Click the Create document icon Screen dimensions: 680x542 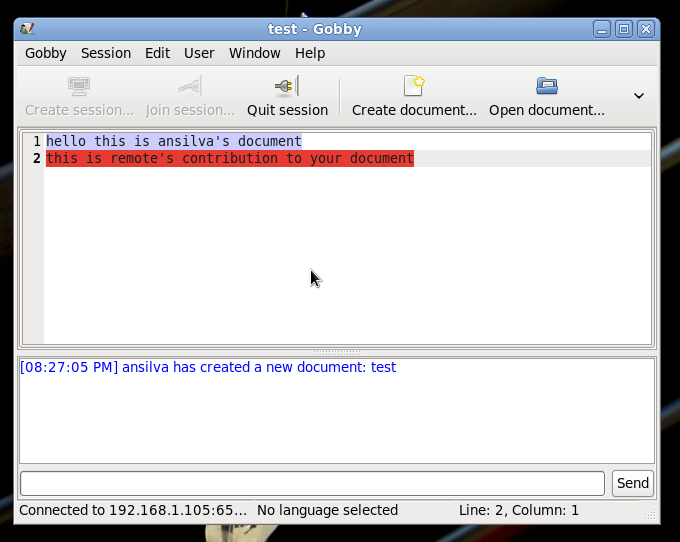click(414, 87)
